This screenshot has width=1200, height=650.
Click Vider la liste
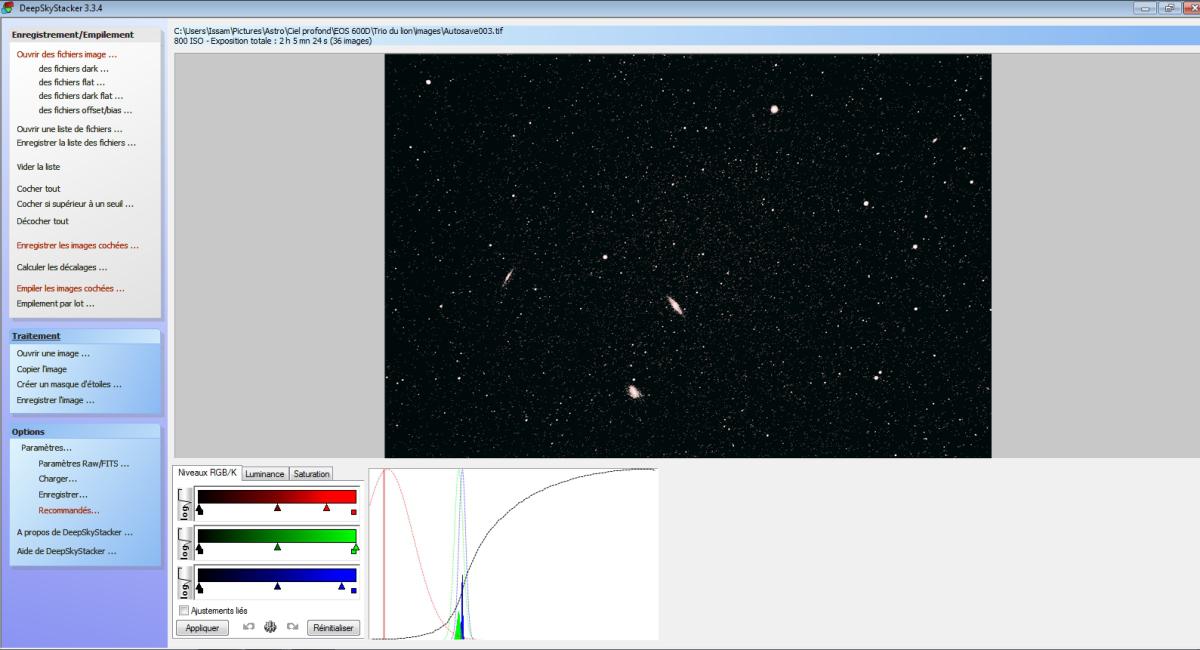(39, 167)
